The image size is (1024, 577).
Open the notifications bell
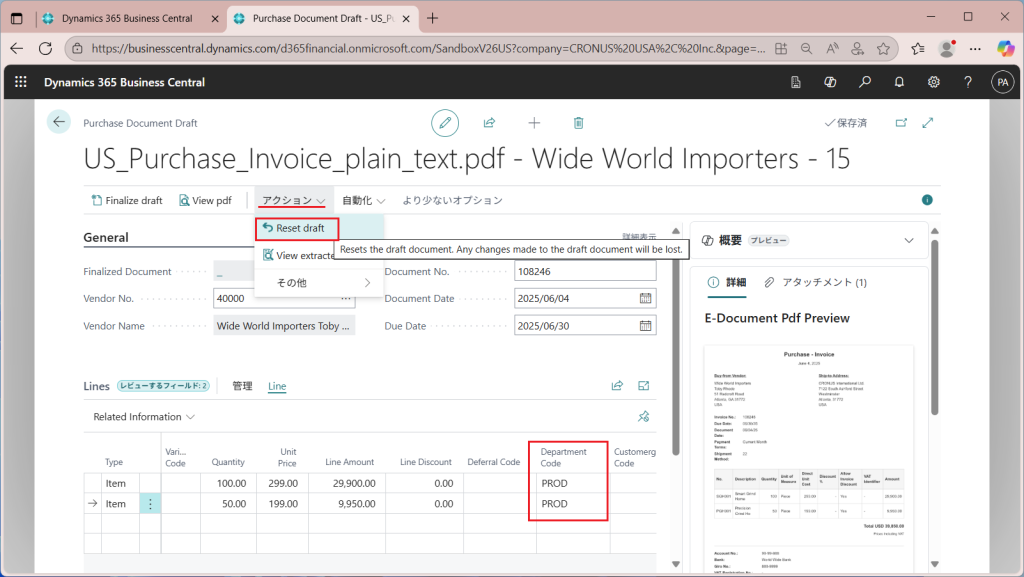[899, 82]
